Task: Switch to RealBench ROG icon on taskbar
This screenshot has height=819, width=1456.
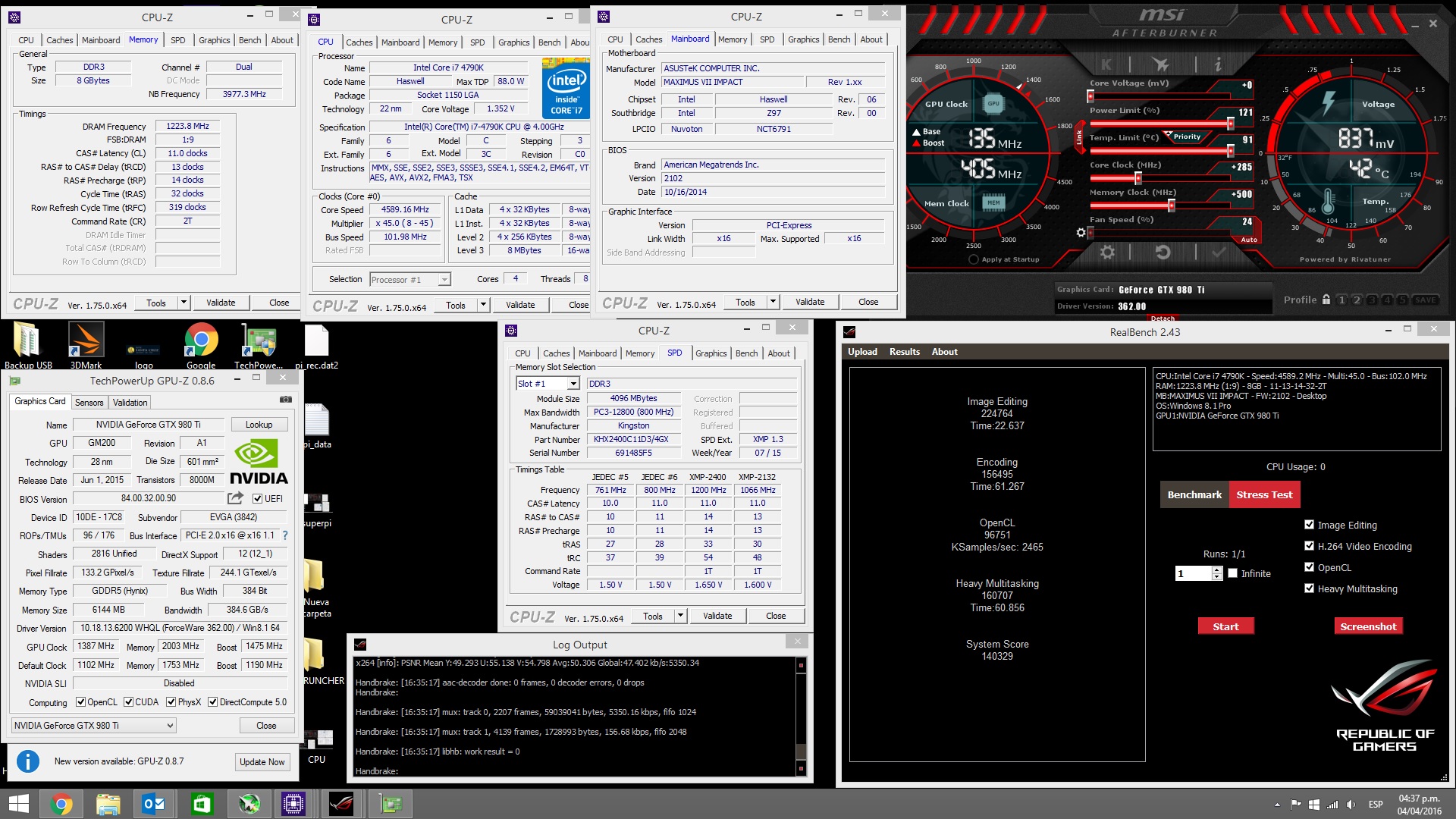Action: pos(341,804)
